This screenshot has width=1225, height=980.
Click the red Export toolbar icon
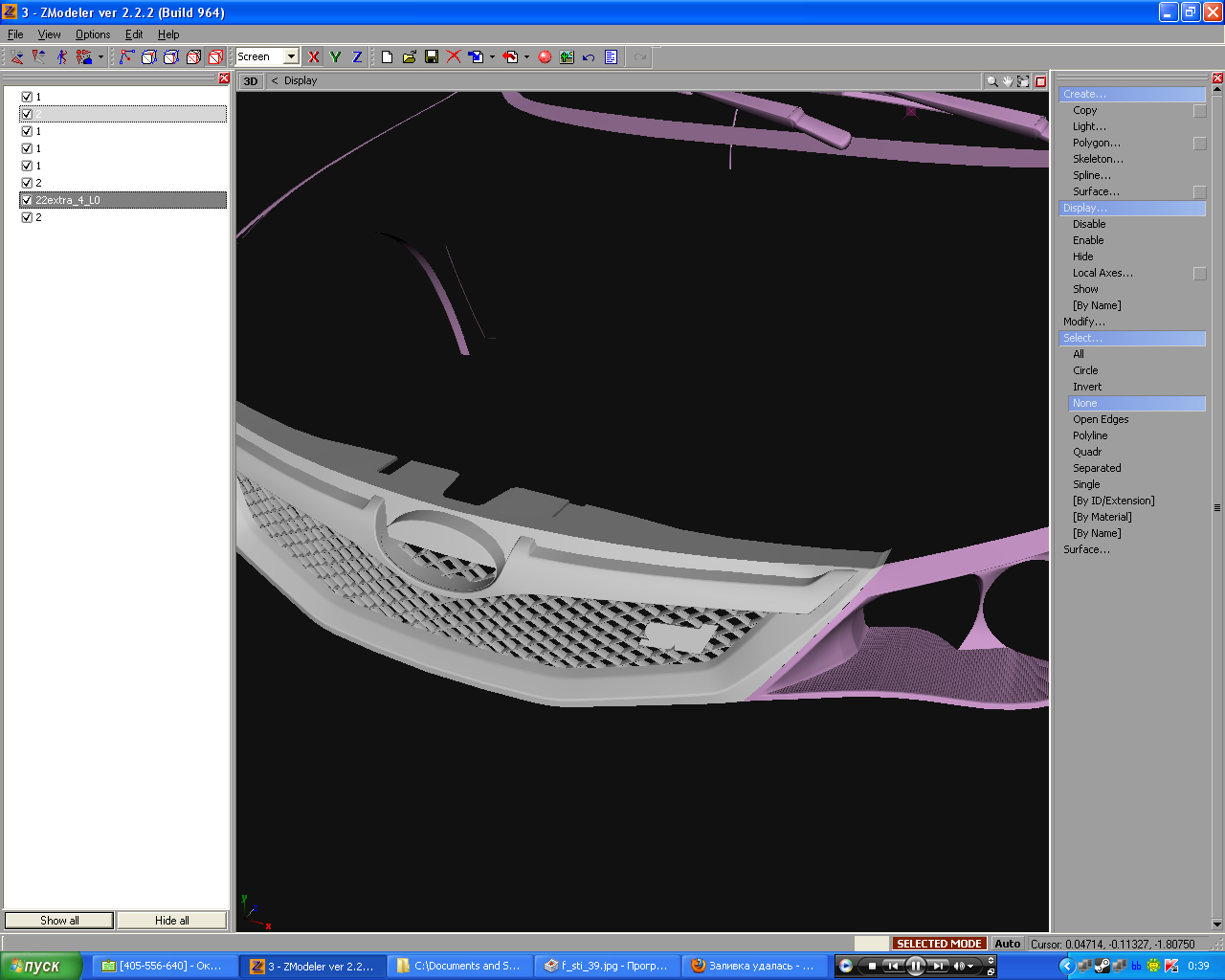pos(510,57)
